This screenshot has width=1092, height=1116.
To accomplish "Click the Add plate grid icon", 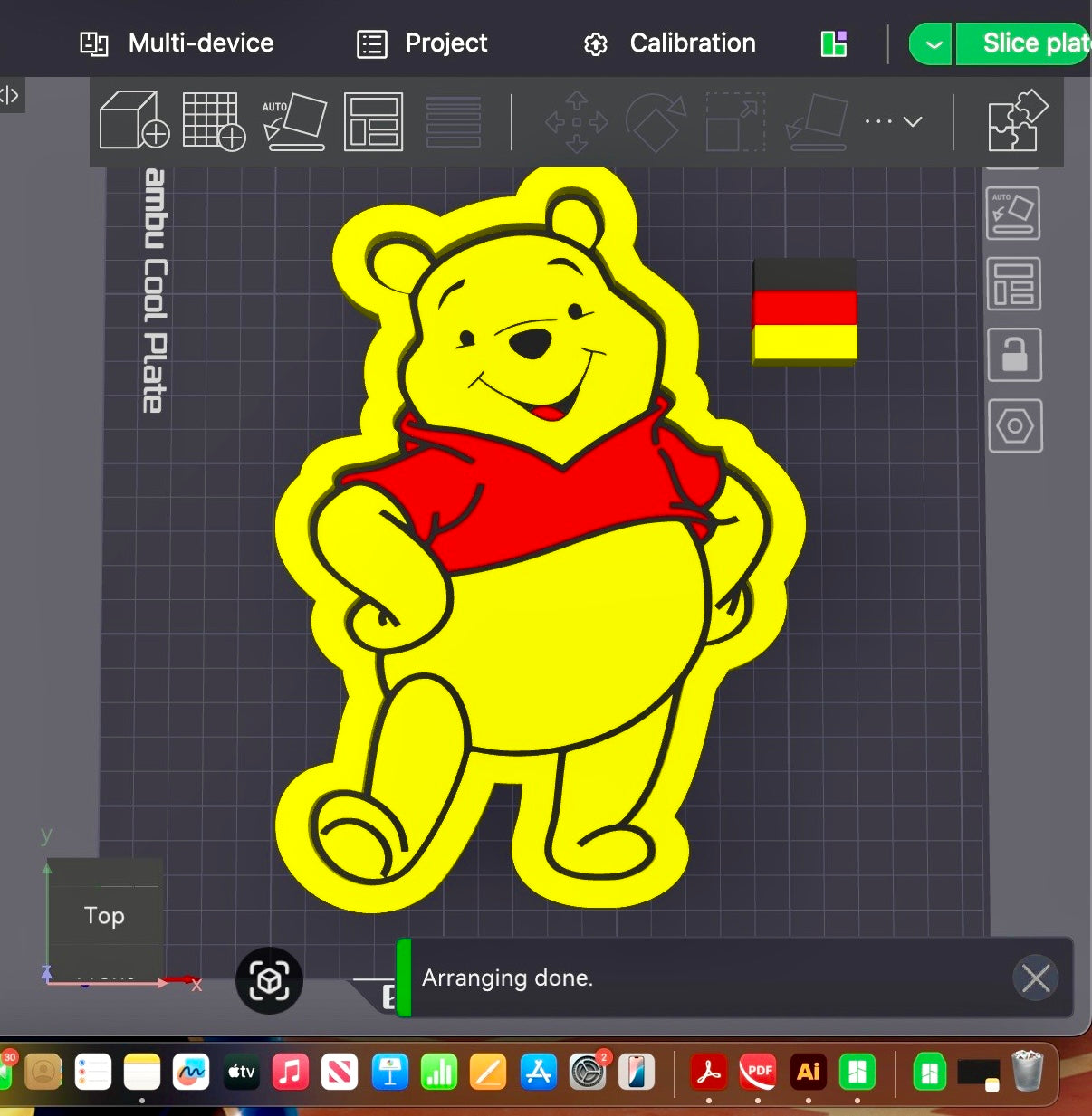I will pos(214,120).
